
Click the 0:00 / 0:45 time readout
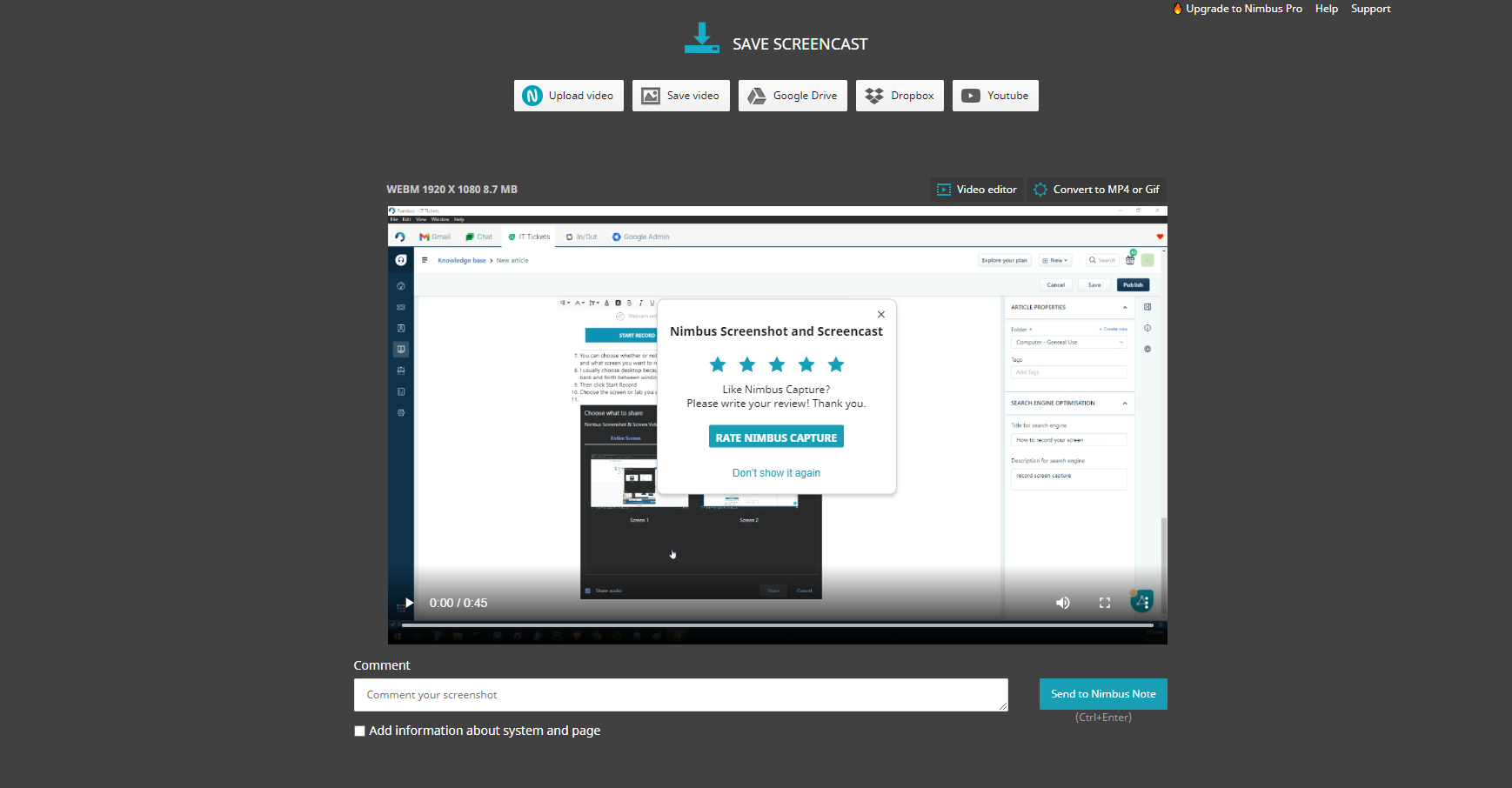click(x=458, y=603)
